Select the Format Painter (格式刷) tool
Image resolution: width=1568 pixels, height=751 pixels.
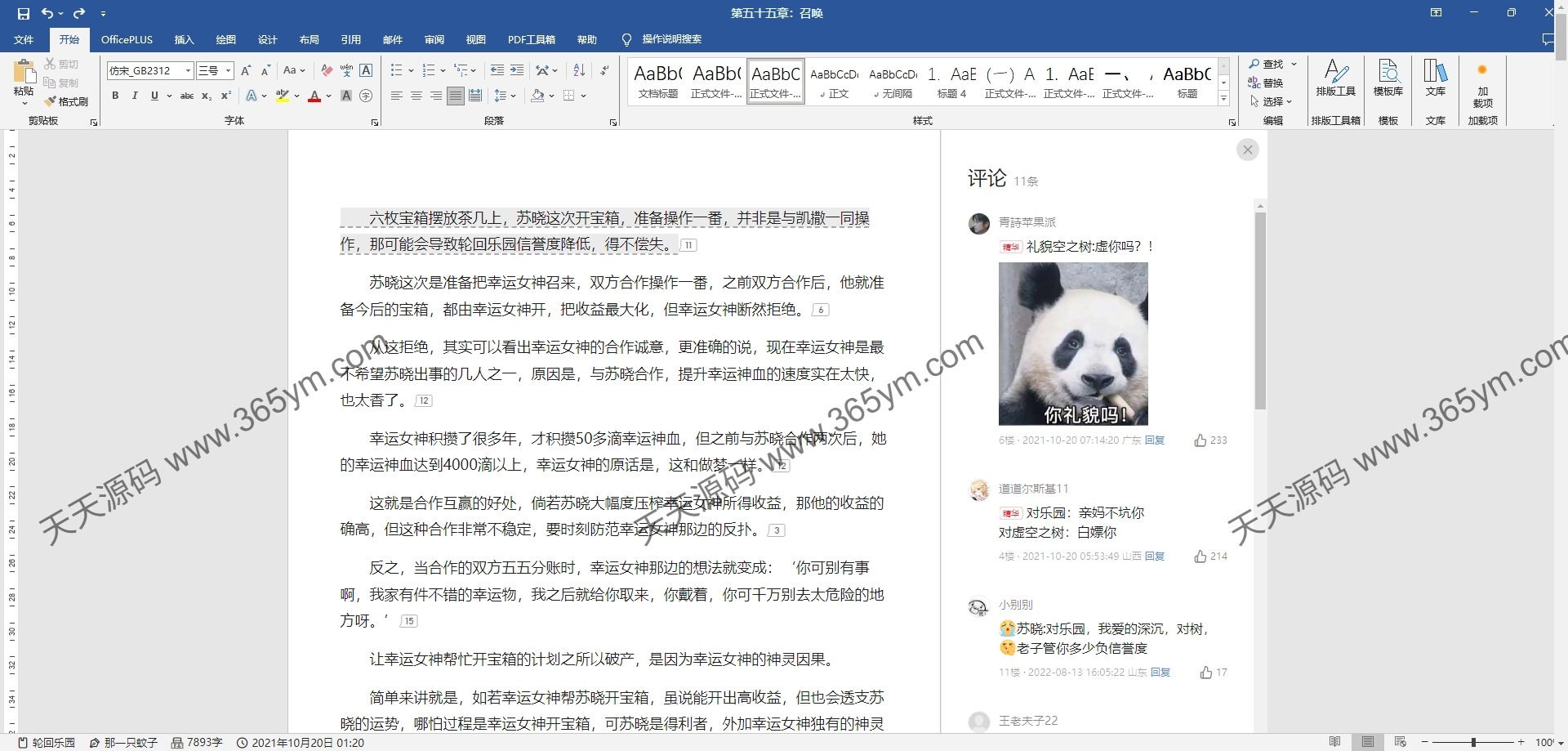66,101
